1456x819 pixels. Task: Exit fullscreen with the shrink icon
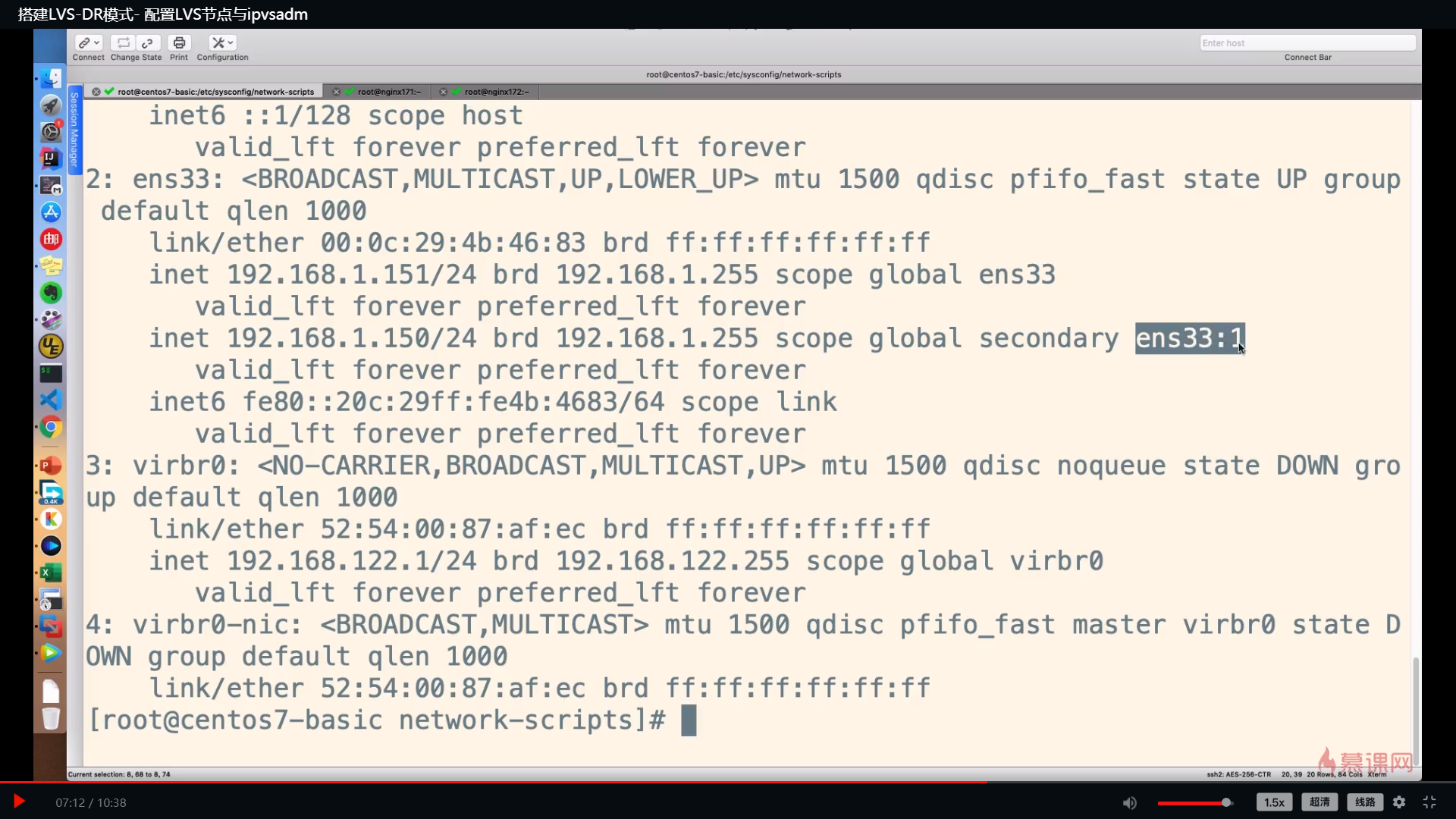tap(1429, 802)
